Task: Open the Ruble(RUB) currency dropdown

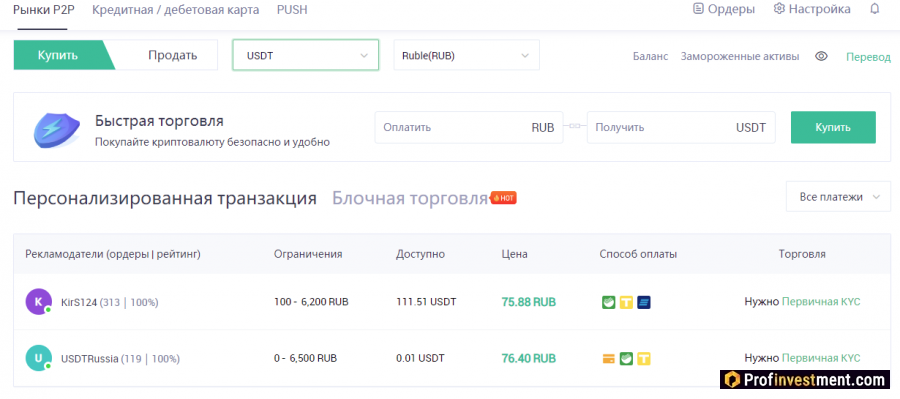Action: pyautogui.click(x=466, y=55)
